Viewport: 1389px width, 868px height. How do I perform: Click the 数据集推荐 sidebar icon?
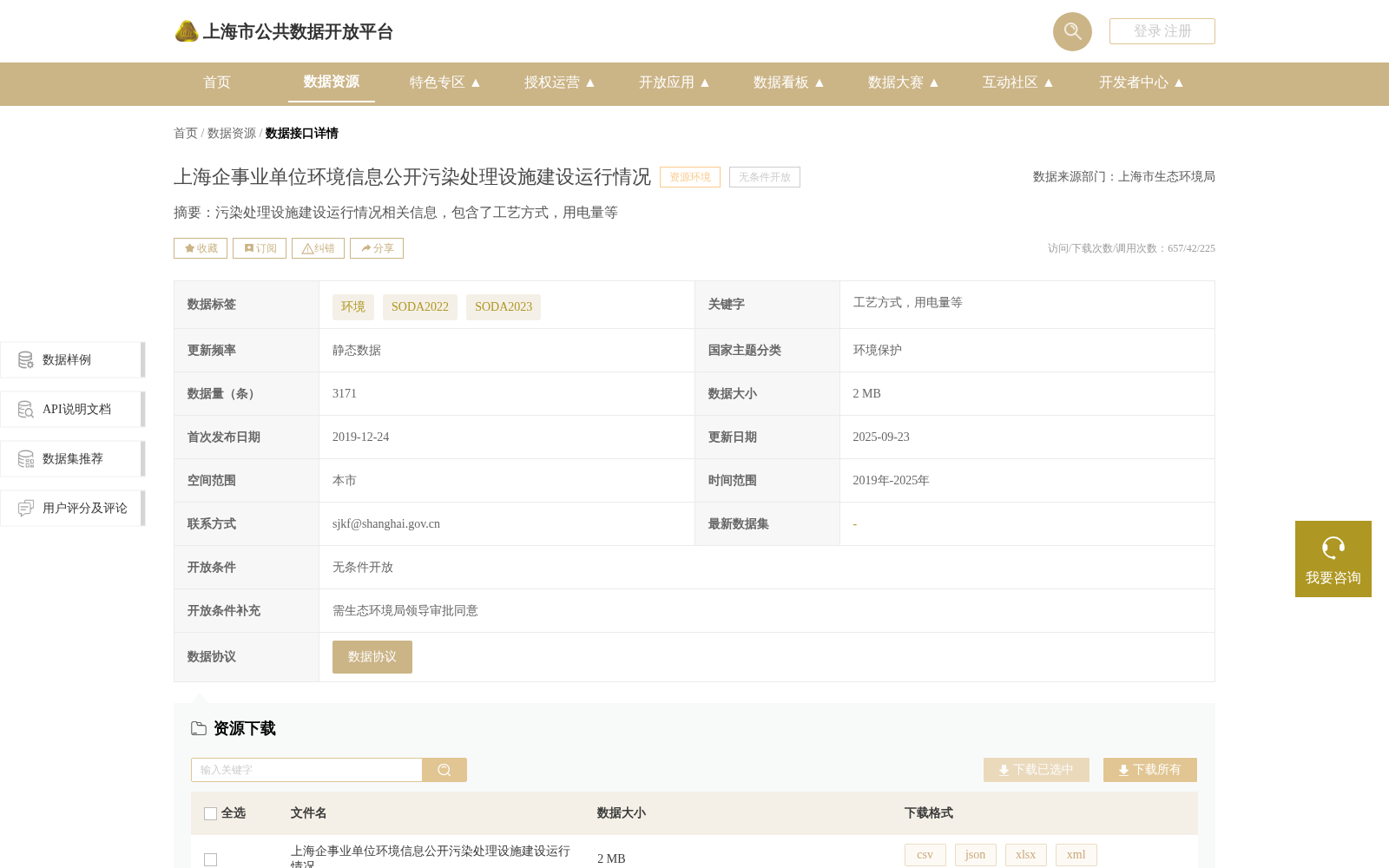coord(26,458)
